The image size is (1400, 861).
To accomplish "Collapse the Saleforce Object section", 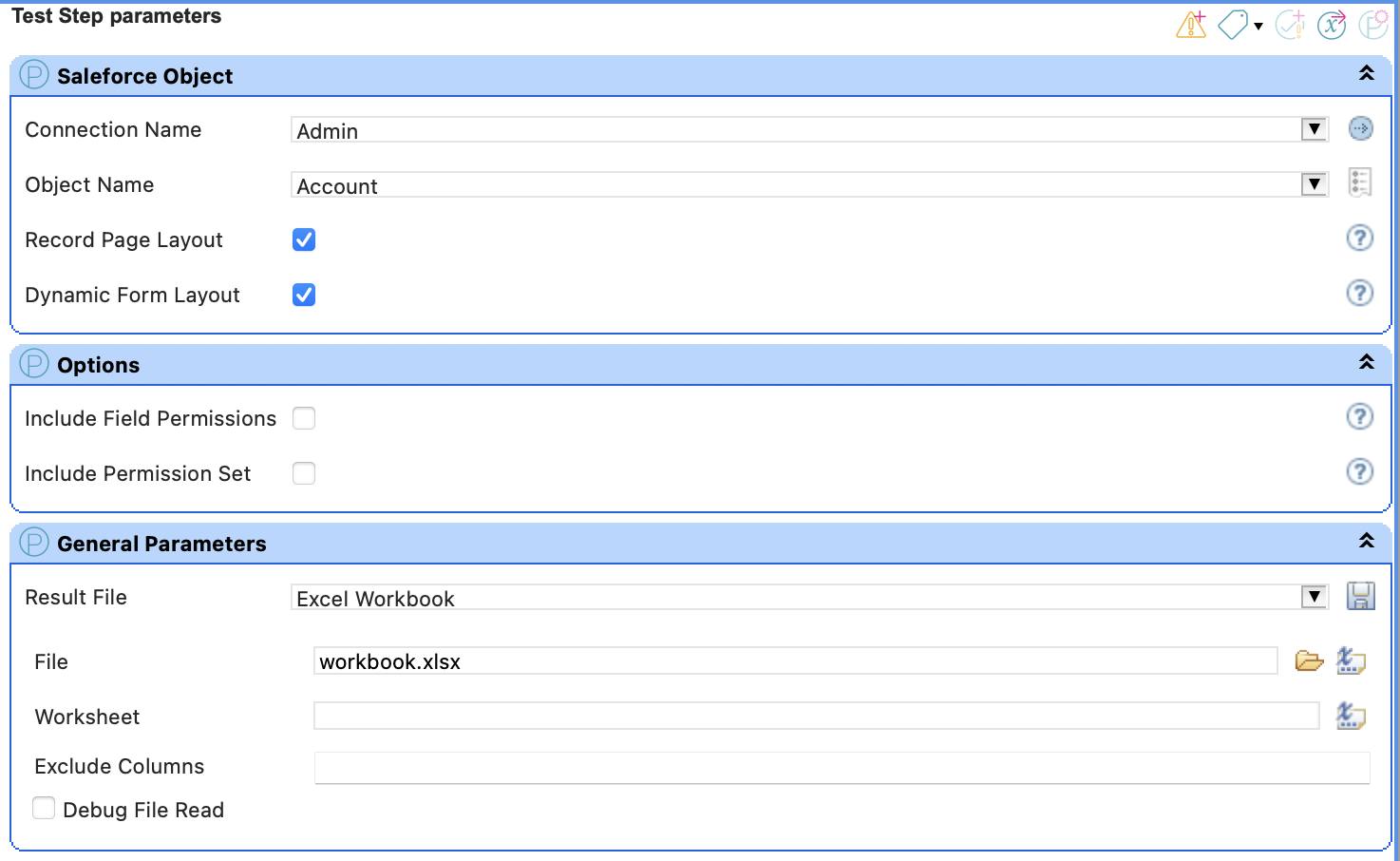I will (x=1367, y=71).
